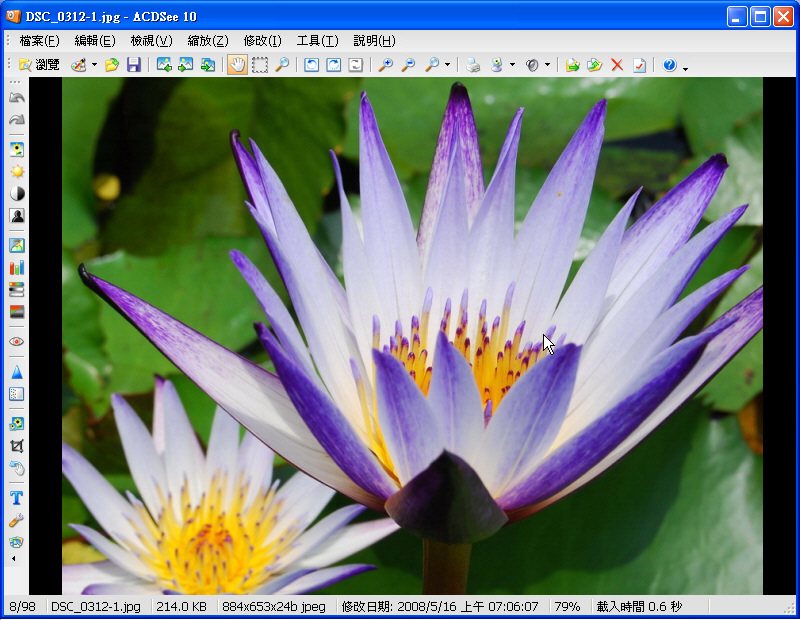Toggle the hand scroll tool
Screen dimensions: 800x620
(x=237, y=65)
